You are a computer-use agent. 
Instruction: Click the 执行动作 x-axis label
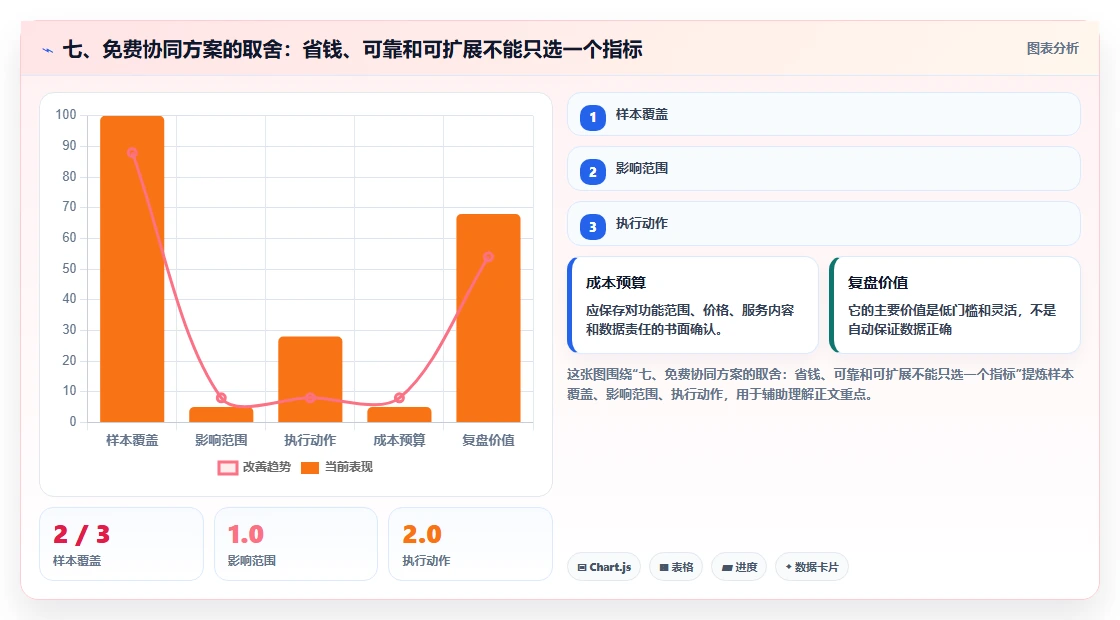click(310, 441)
